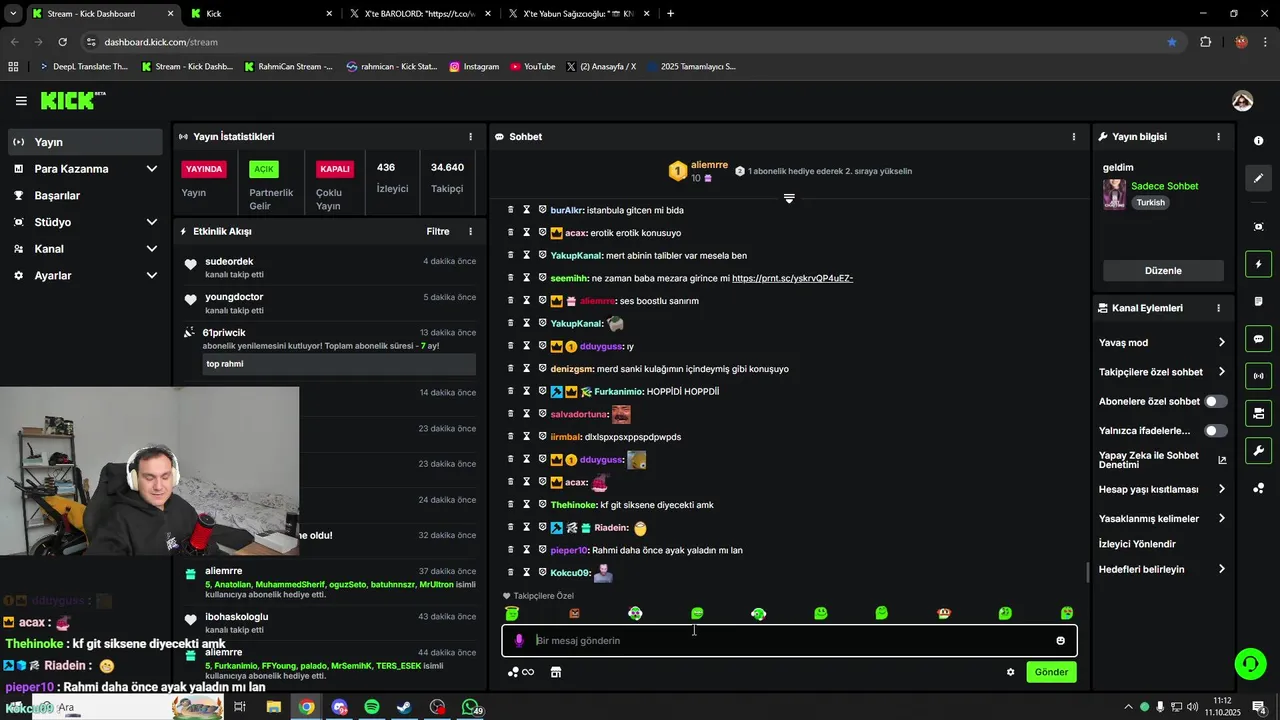The height and width of the screenshot is (720, 1280).
Task: Click in the Bir mesaj gönderin field
Action: tap(789, 641)
